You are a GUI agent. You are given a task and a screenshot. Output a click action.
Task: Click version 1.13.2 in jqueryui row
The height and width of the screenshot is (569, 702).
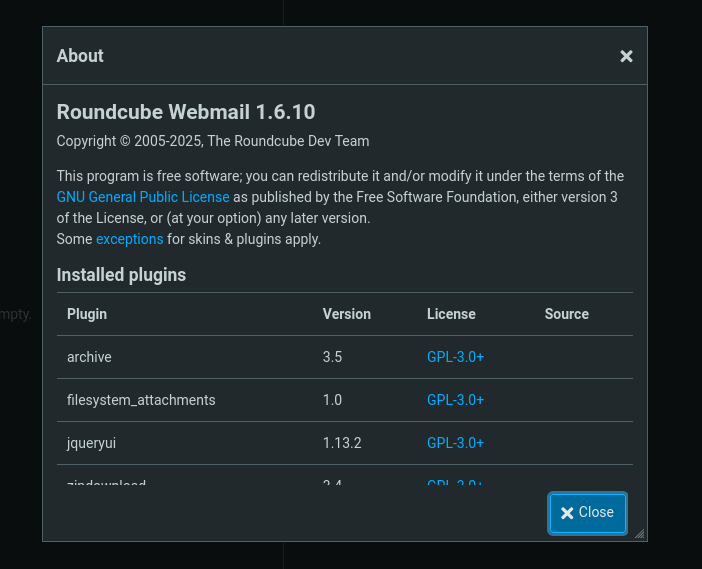pyautogui.click(x=342, y=443)
